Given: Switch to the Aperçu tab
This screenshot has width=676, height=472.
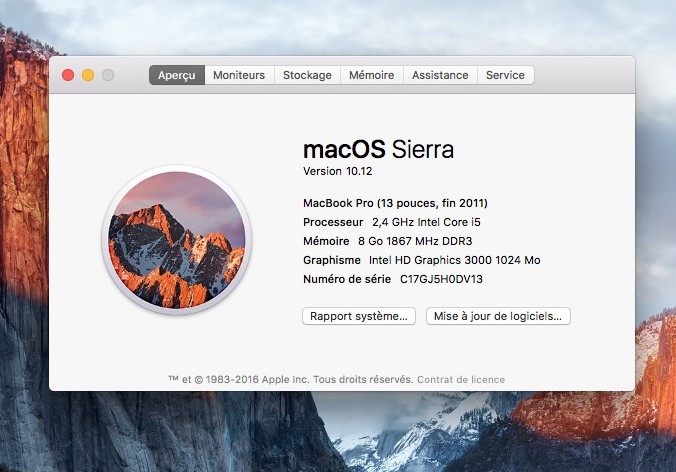Looking at the screenshot, I should pos(177,75).
